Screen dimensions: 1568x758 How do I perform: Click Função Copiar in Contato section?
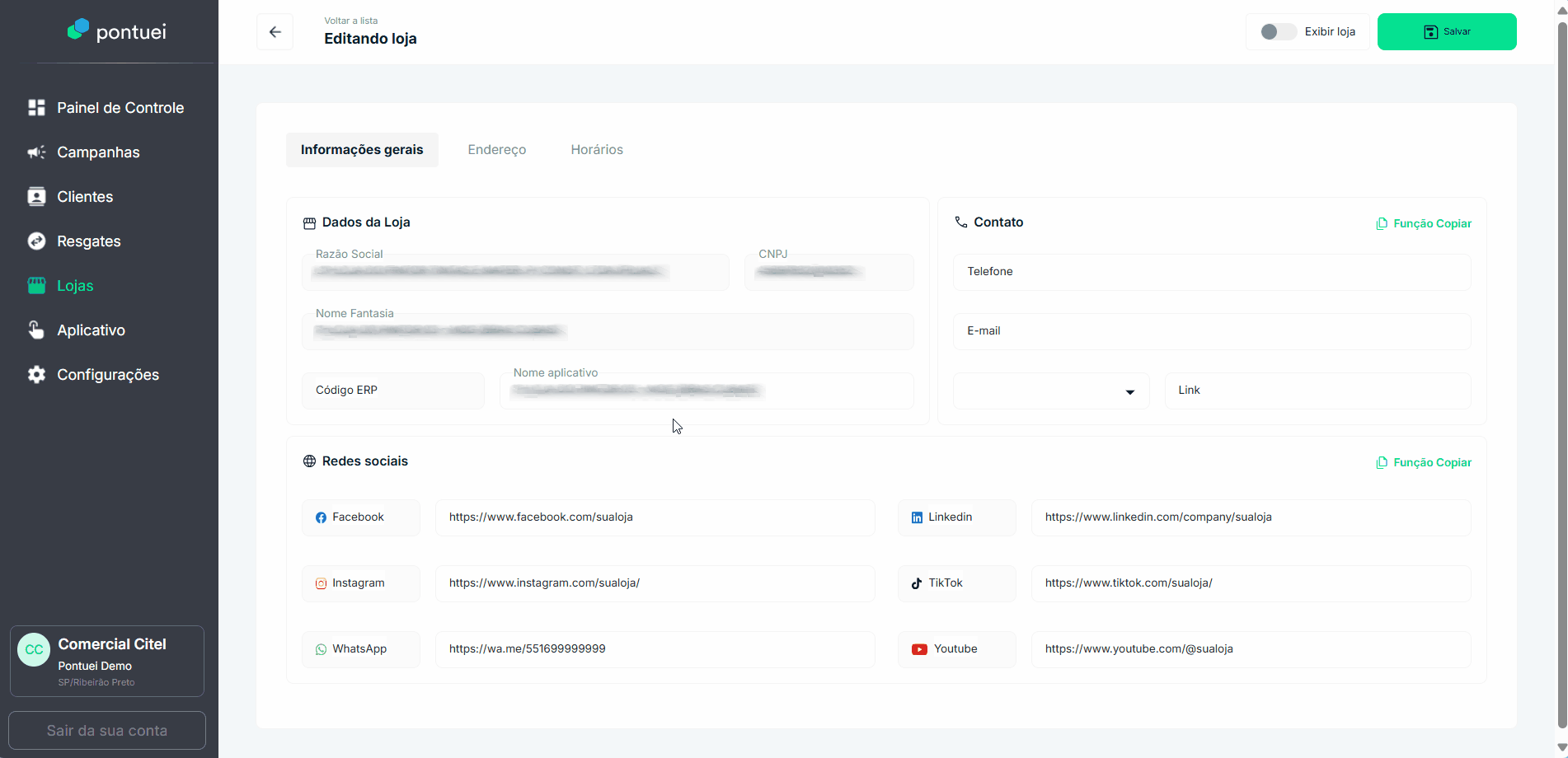click(1424, 224)
